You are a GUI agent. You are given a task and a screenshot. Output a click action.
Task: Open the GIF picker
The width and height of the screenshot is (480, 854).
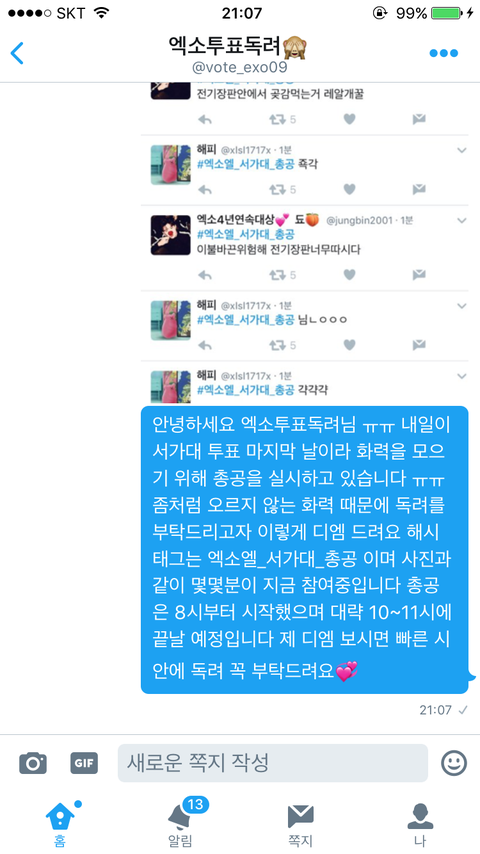(x=84, y=763)
